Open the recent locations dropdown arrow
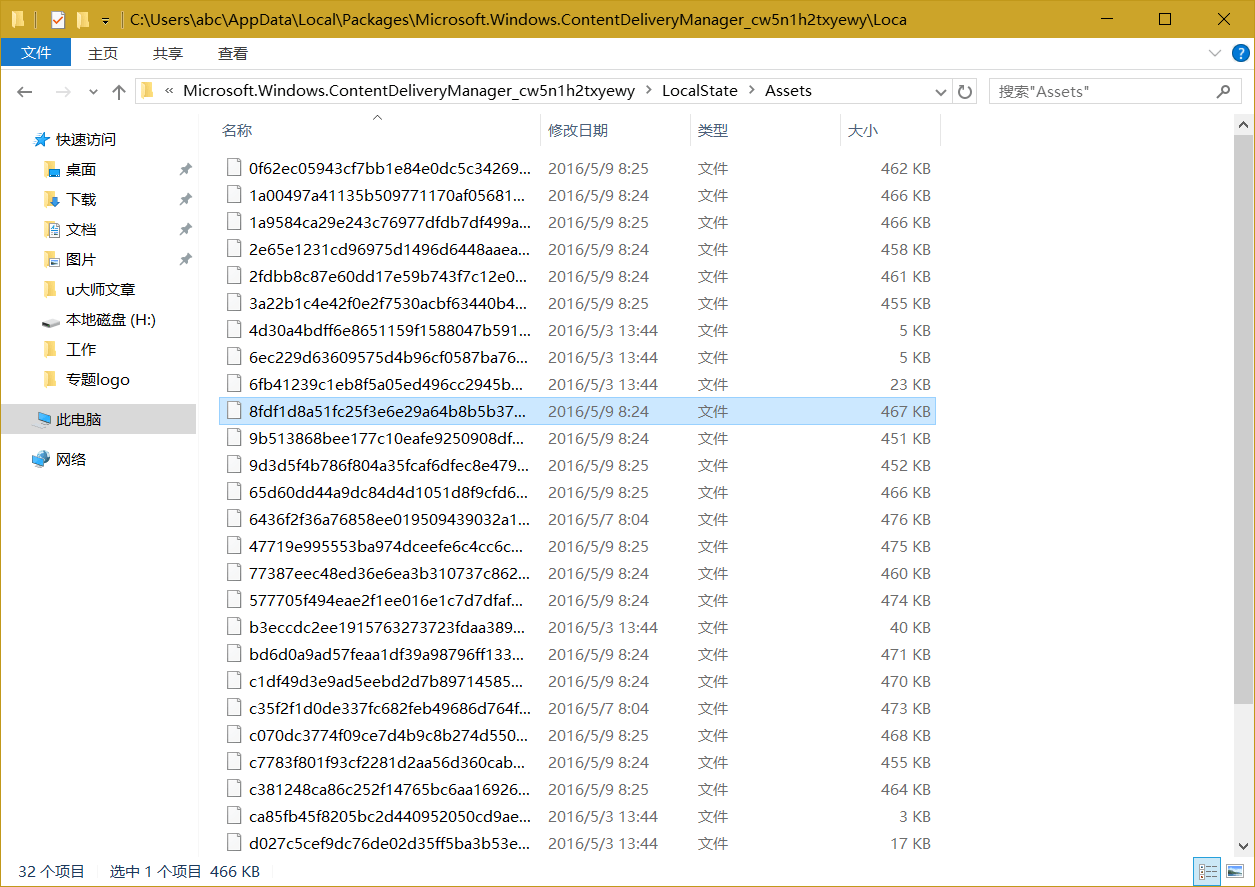Screen dimensions: 1255x887 pyautogui.click(x=93, y=92)
